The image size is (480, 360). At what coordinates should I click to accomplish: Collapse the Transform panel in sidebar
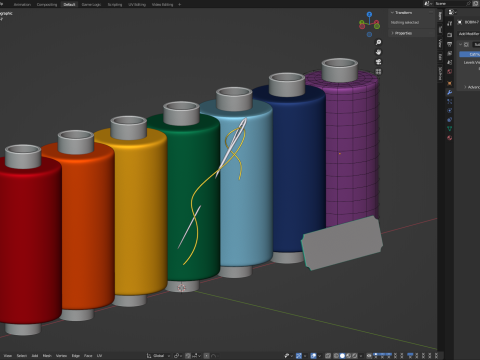(x=392, y=12)
